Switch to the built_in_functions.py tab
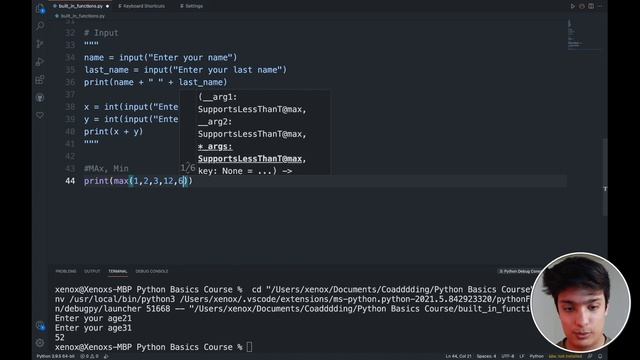 pos(81,6)
